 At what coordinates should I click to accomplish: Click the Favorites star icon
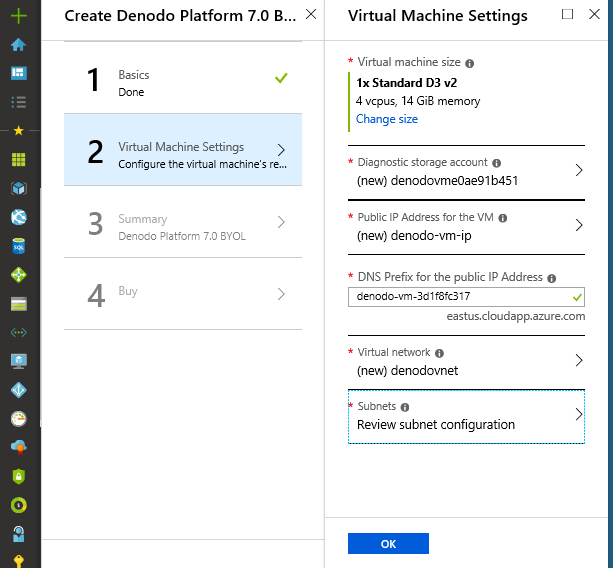click(18, 131)
